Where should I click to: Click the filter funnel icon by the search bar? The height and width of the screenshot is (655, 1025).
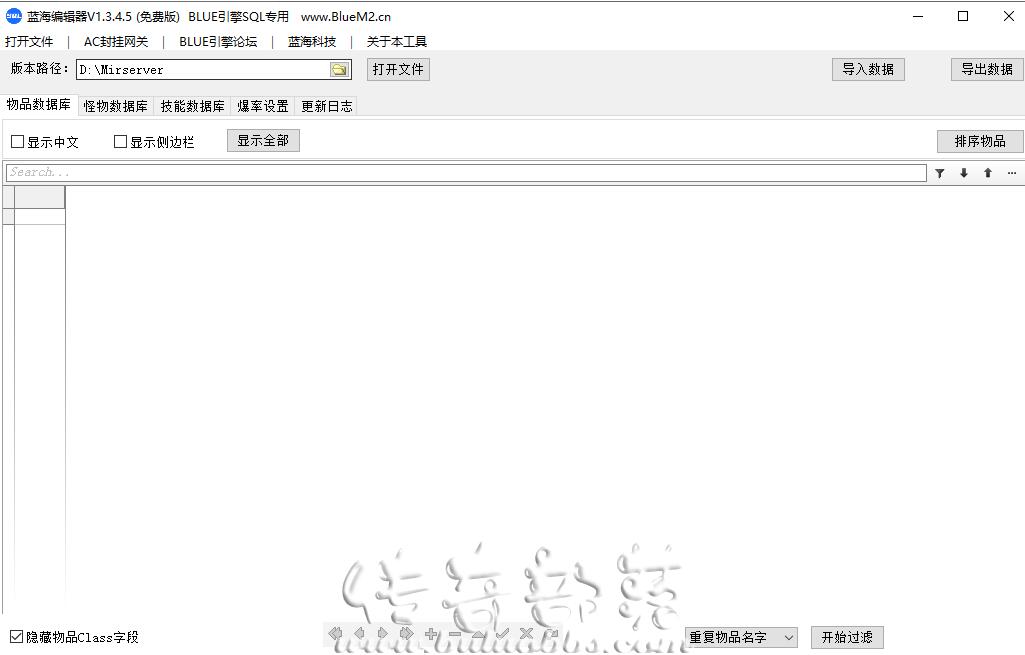click(x=939, y=173)
